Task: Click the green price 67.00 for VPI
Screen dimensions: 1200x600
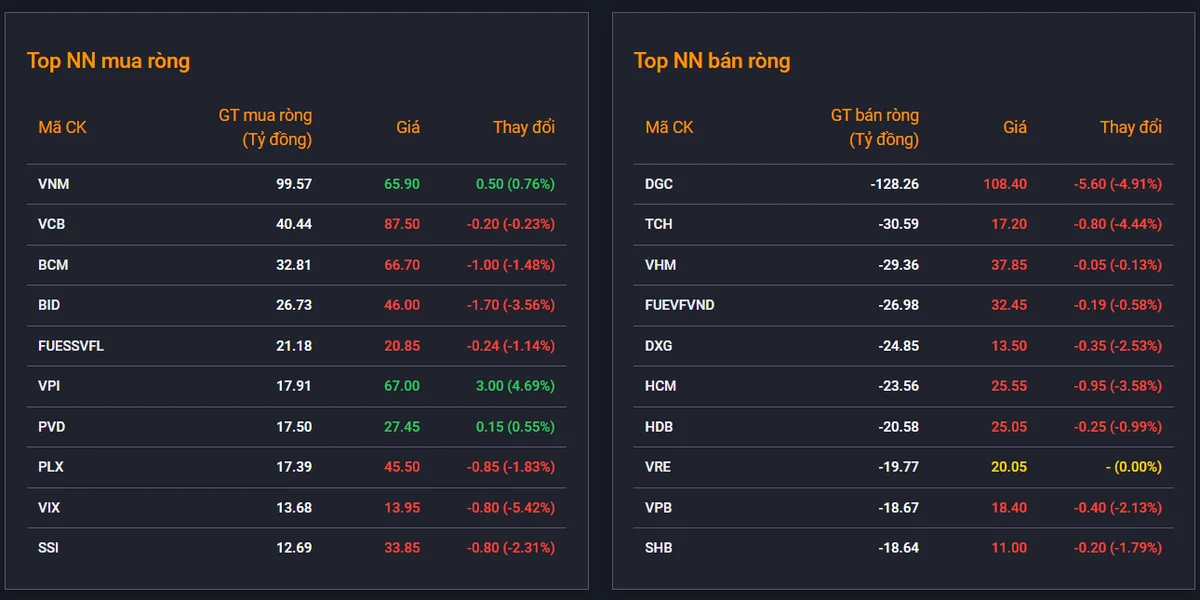Action: click(402, 386)
